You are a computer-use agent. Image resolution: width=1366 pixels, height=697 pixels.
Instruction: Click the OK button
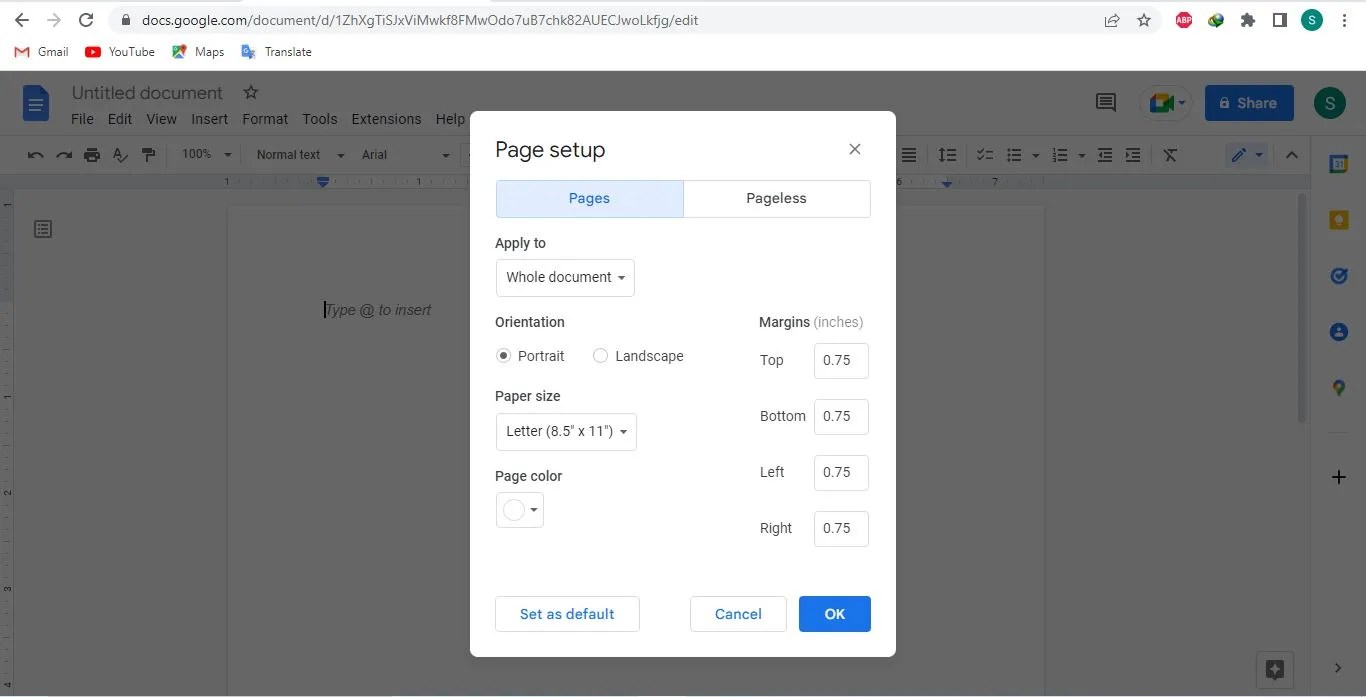pos(834,613)
